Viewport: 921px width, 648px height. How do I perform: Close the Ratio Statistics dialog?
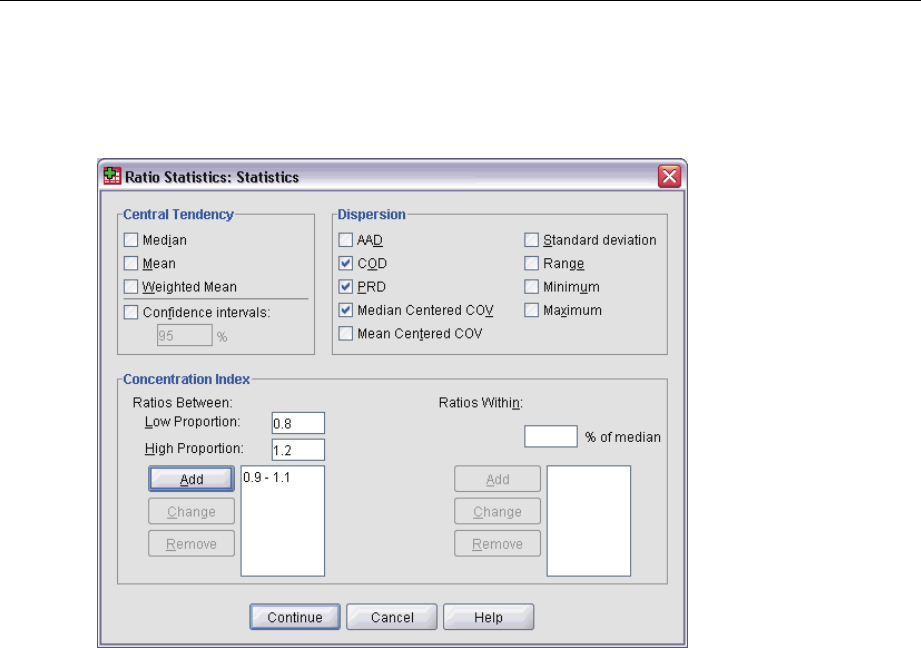669,176
